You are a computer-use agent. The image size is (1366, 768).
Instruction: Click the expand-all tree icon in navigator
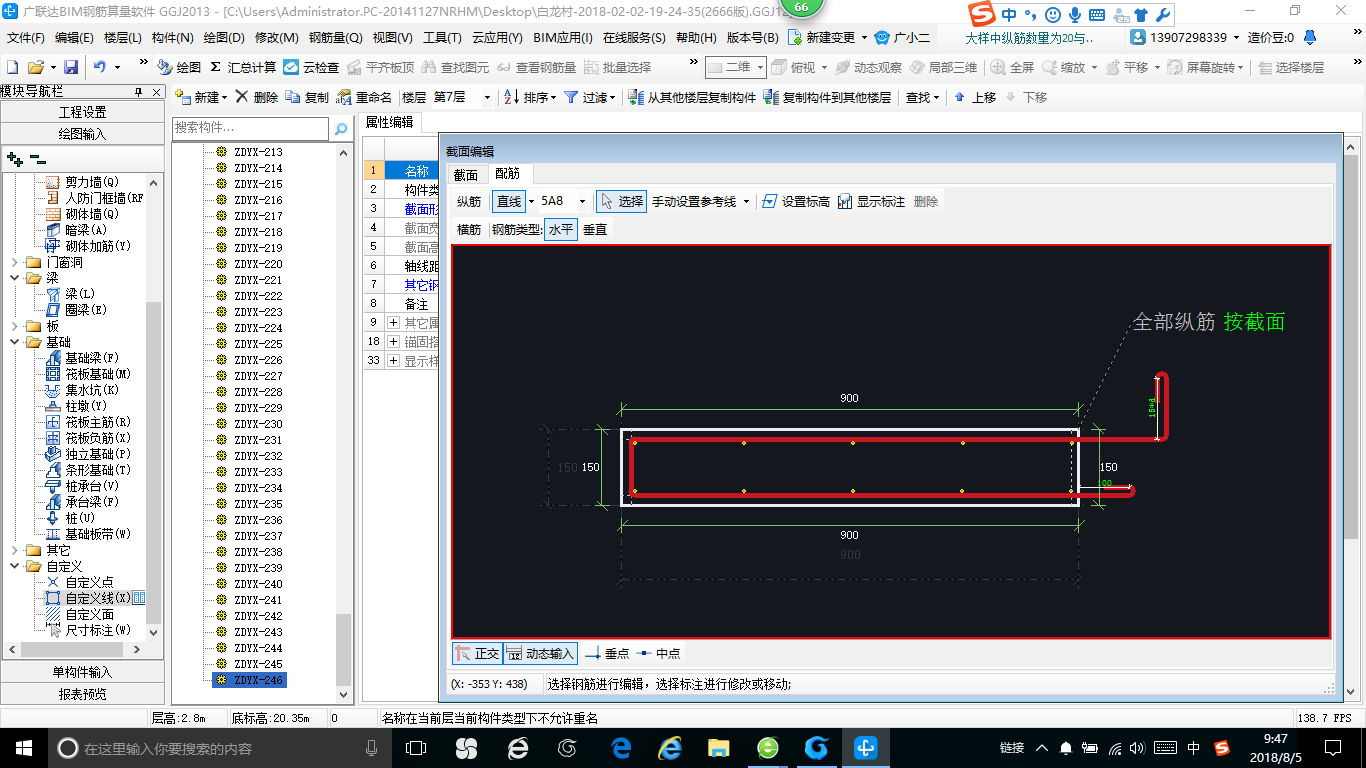(x=14, y=158)
